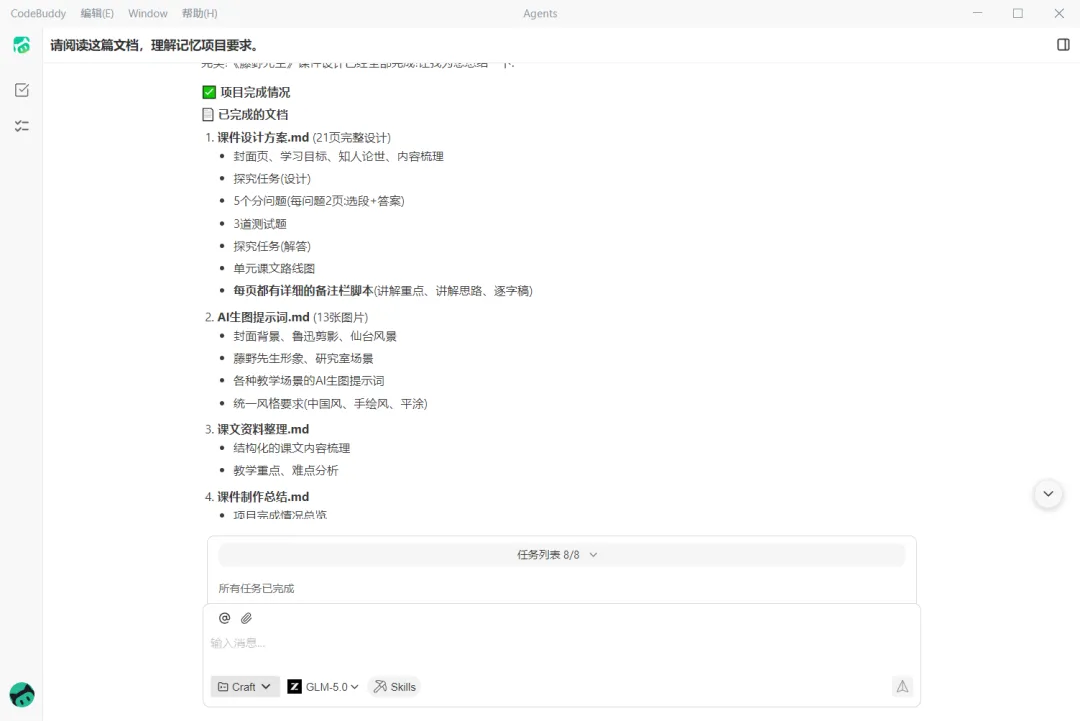
Task: Close the CodeBuddy window
Action: [1059, 13]
